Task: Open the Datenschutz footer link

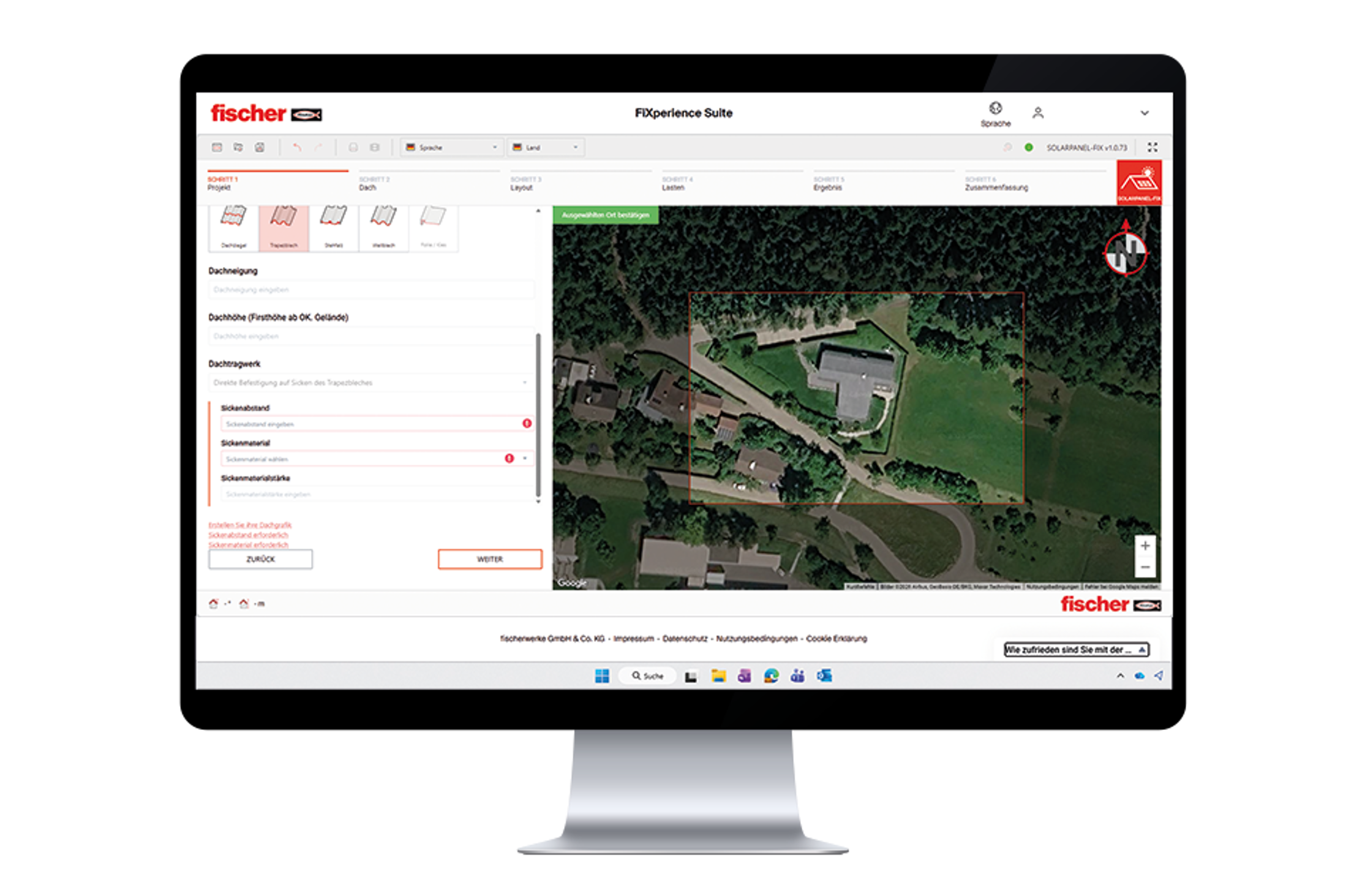Action: (x=685, y=639)
